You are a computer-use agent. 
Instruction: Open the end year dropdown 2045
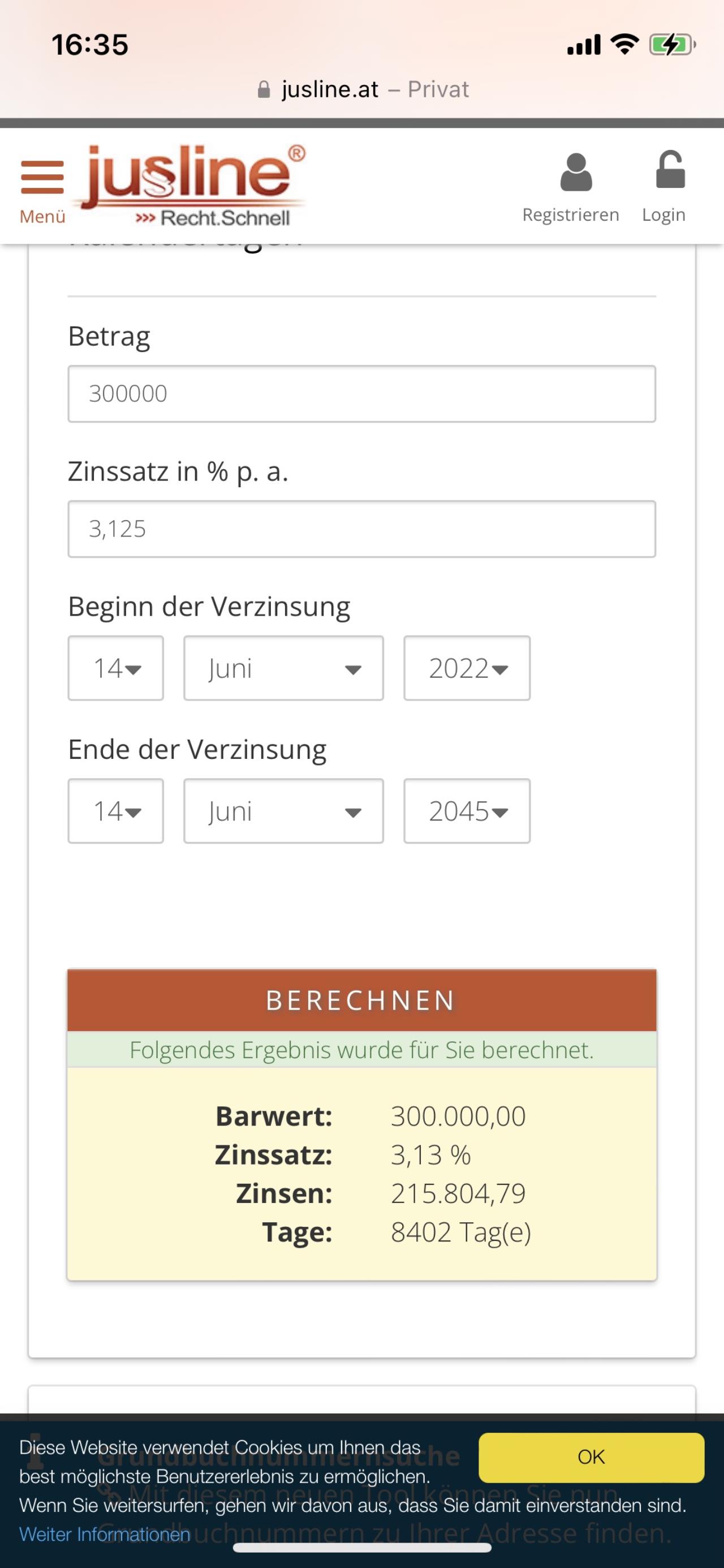click(x=467, y=811)
